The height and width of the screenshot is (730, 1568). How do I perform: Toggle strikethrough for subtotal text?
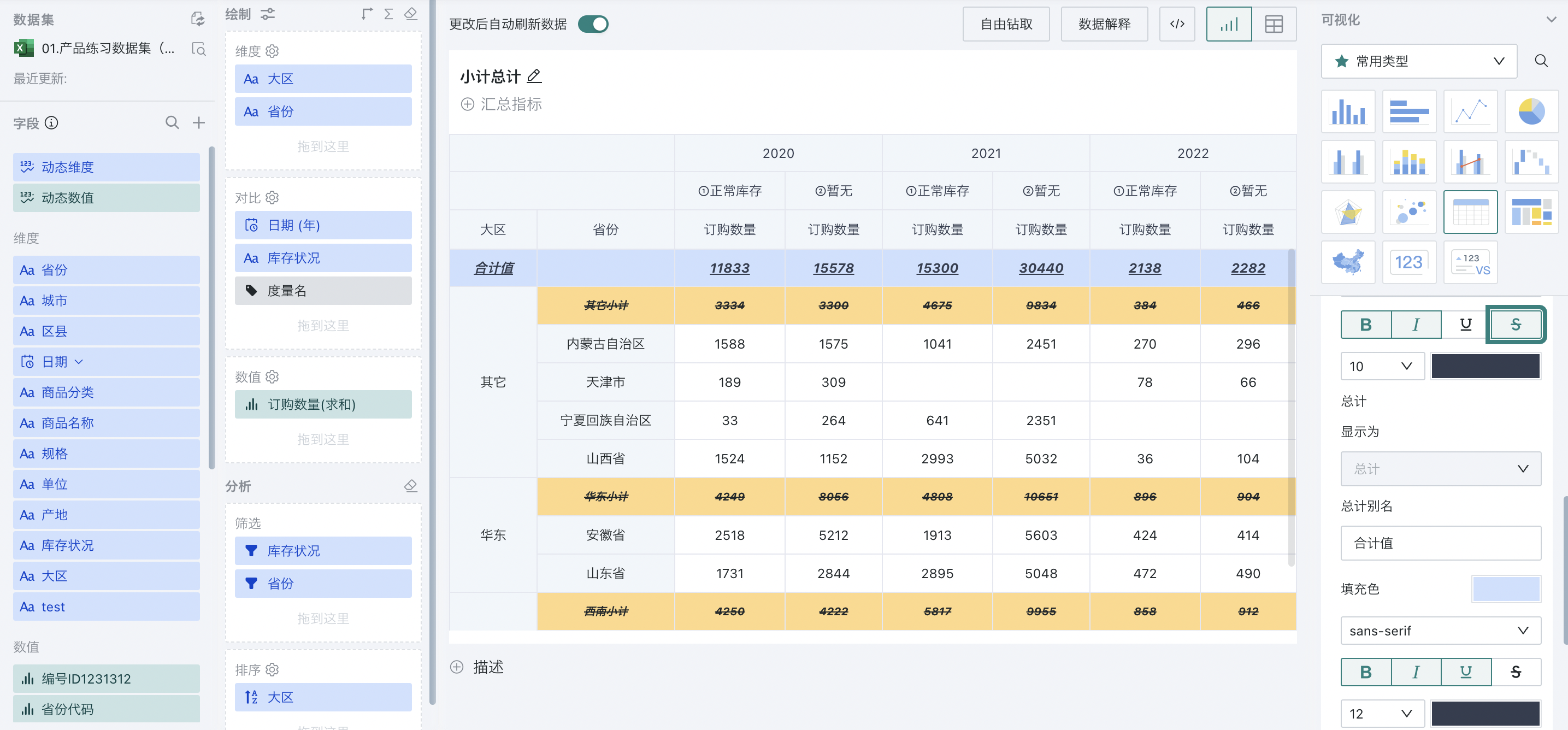1516,325
